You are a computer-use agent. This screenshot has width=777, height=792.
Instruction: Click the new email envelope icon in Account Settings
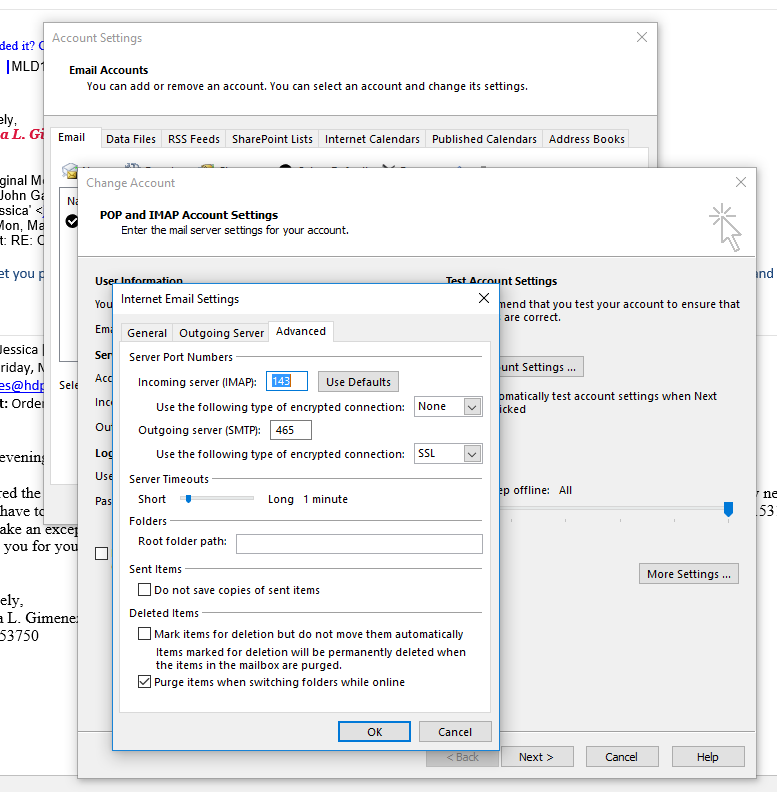point(70,172)
